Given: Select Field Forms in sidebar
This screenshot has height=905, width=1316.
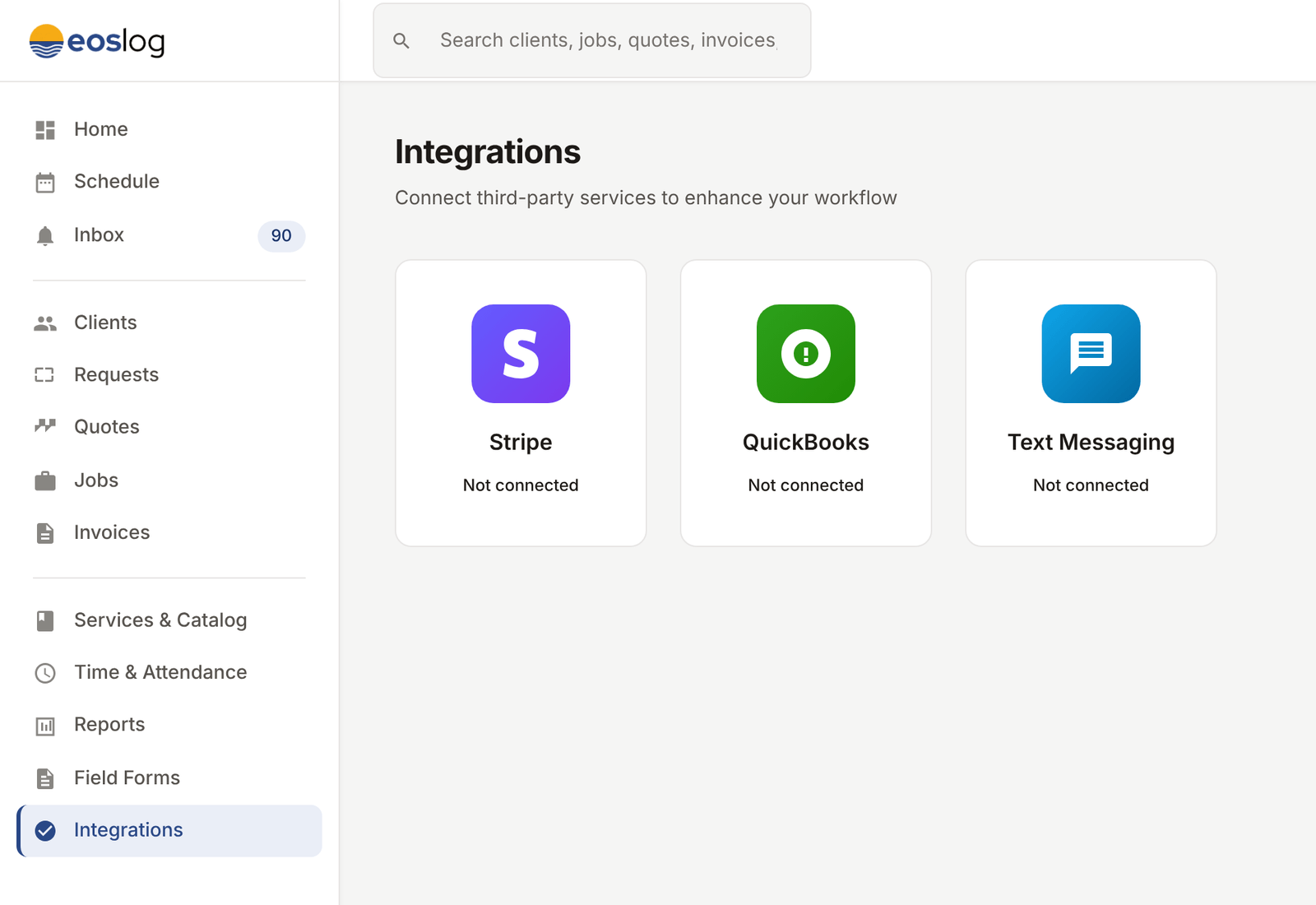Looking at the screenshot, I should tap(169, 777).
